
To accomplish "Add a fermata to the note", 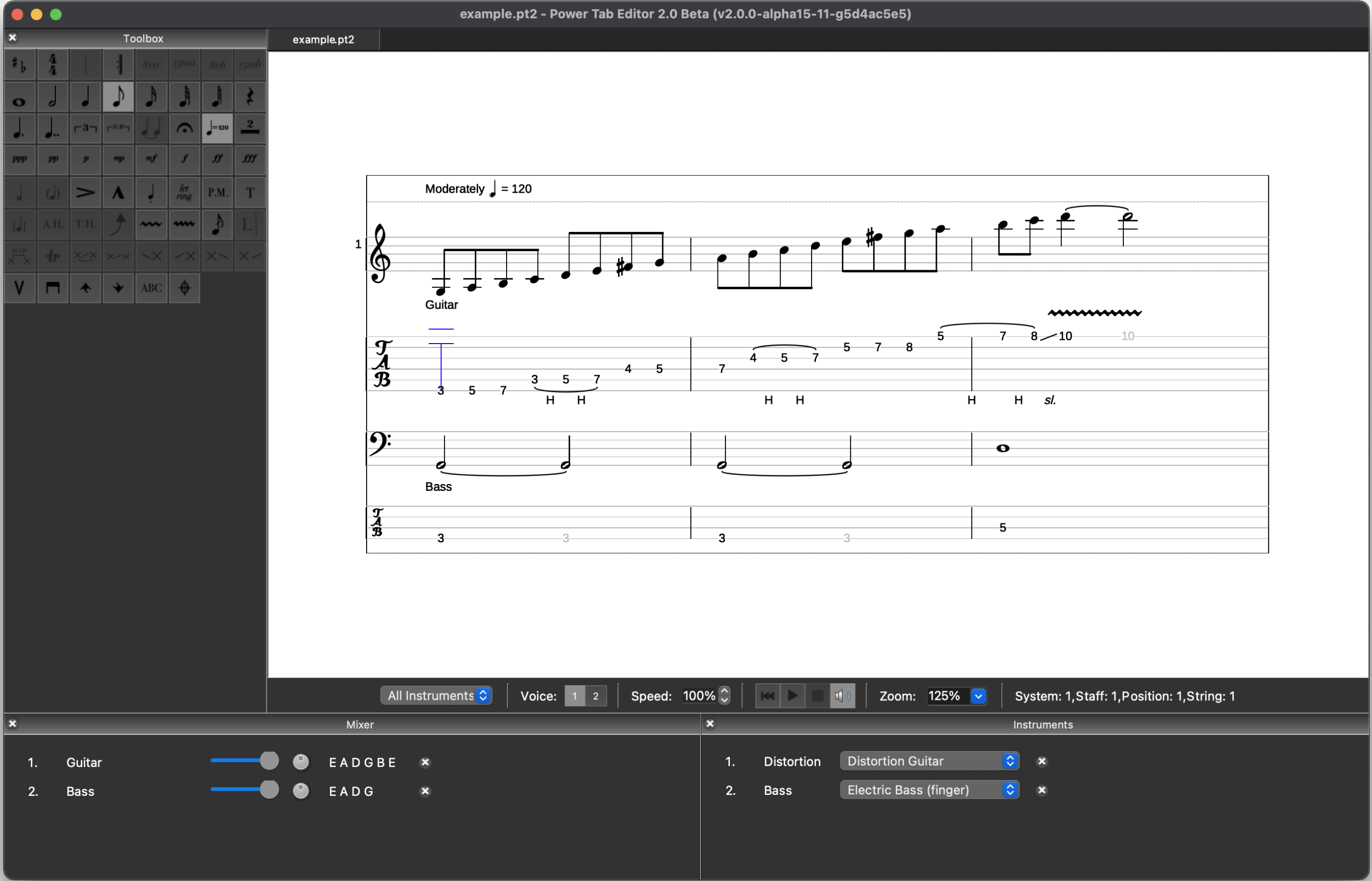I will click(x=184, y=128).
